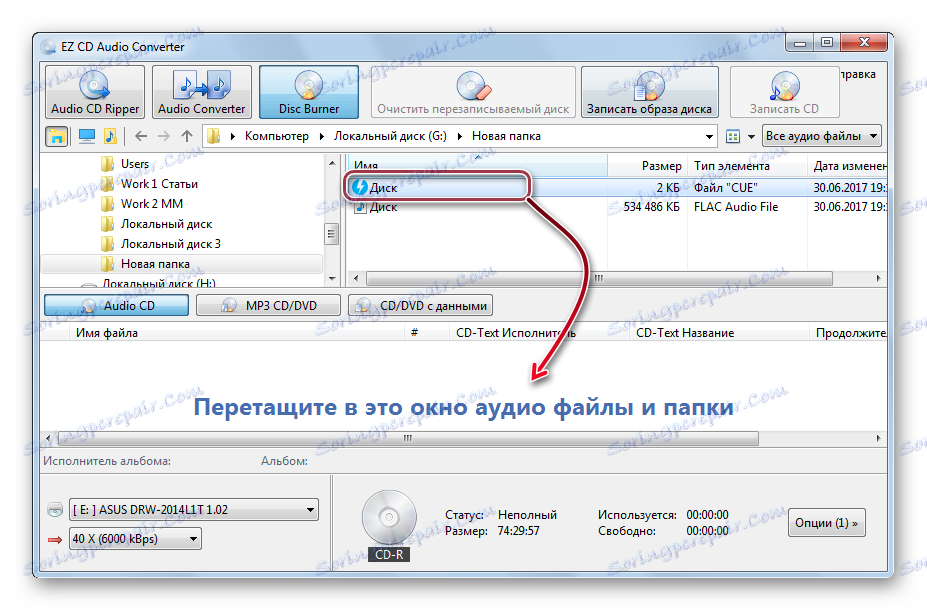Click the music folder icon
Screen dimensions: 927x611
click(110, 136)
